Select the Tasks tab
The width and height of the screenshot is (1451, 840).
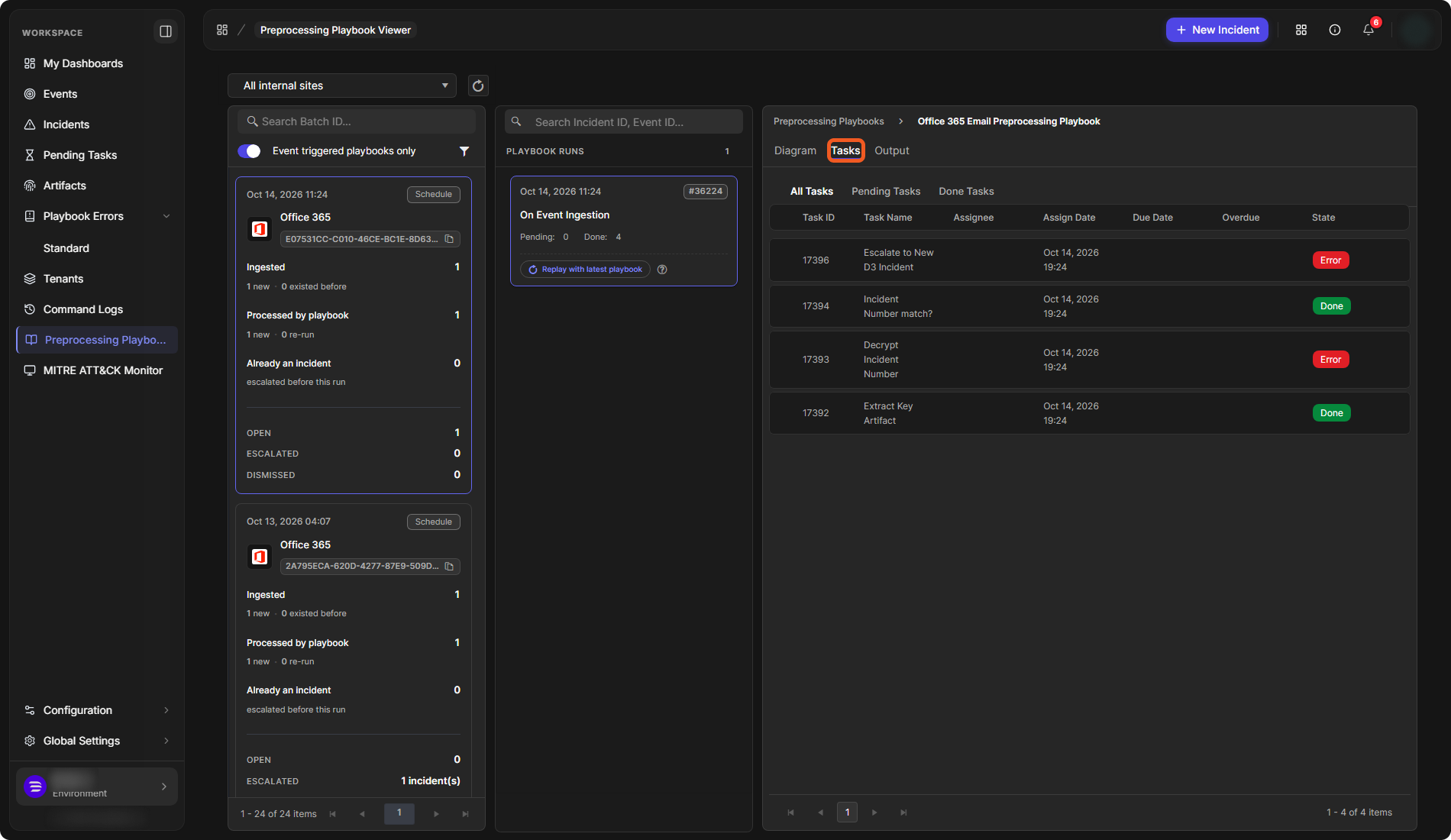click(845, 150)
